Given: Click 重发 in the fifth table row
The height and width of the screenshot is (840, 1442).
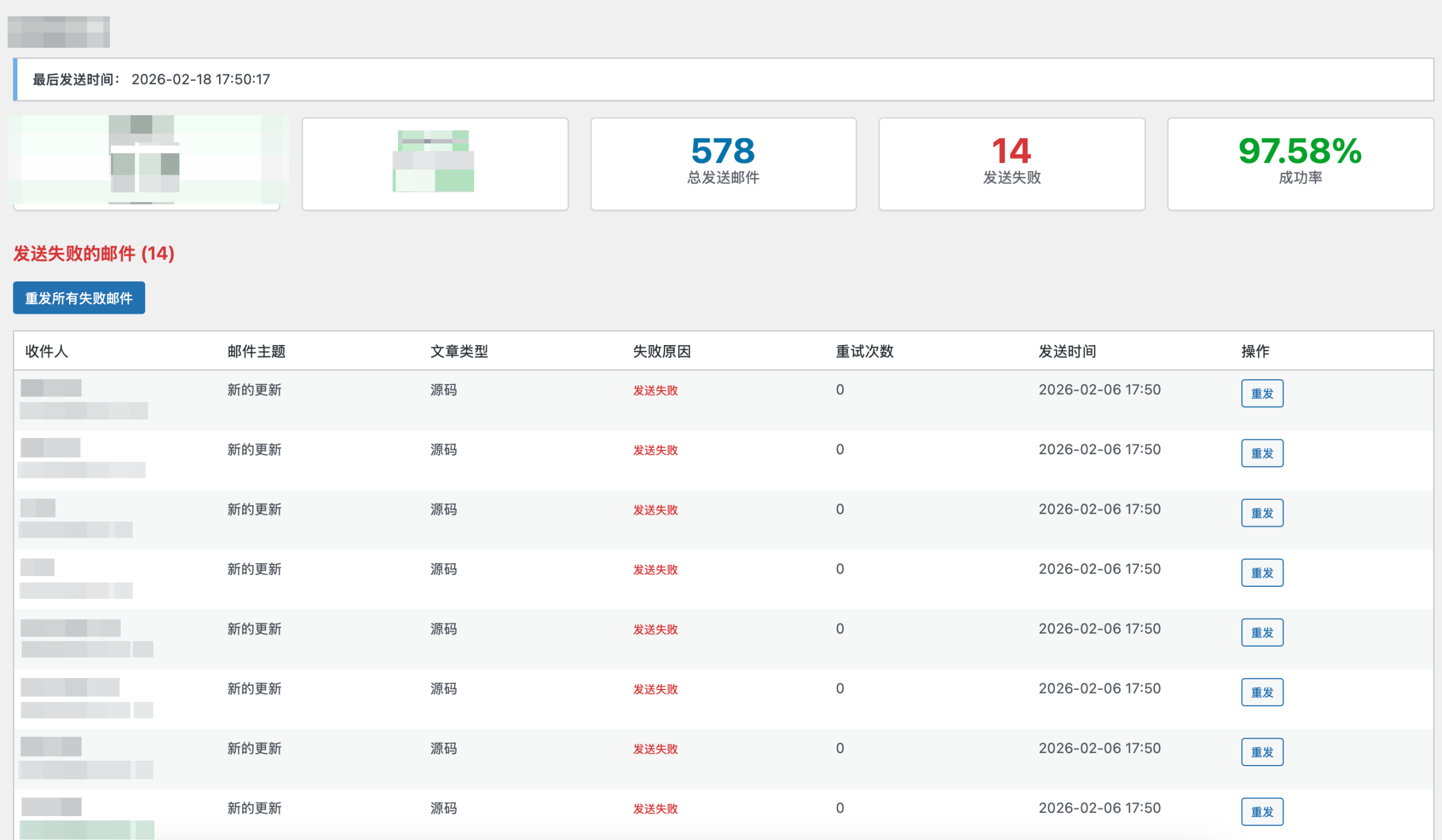Looking at the screenshot, I should (1262, 632).
